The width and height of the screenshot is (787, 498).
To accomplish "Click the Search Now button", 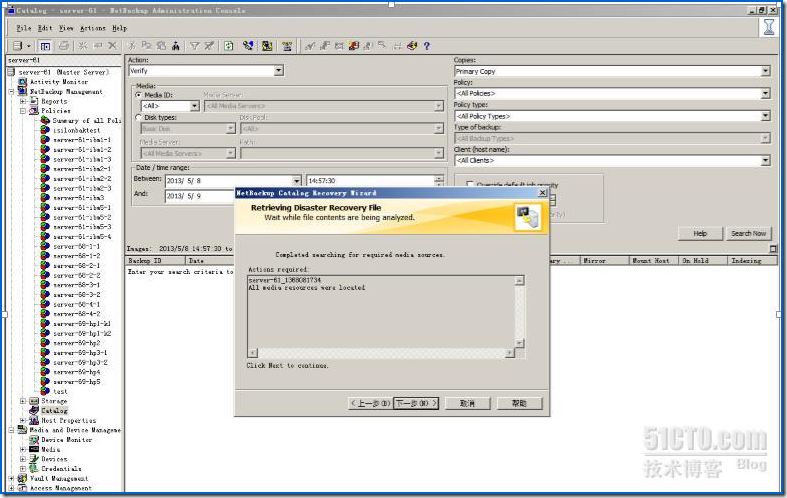I will tap(748, 233).
